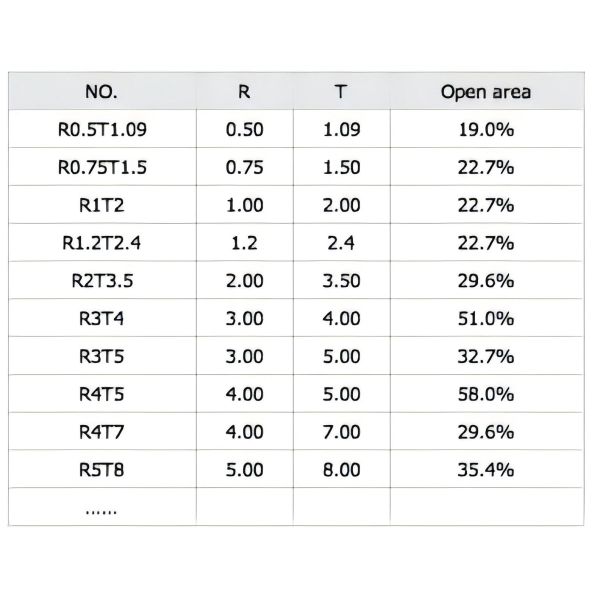
Task: Click the Open area column header
Action: coord(485,92)
